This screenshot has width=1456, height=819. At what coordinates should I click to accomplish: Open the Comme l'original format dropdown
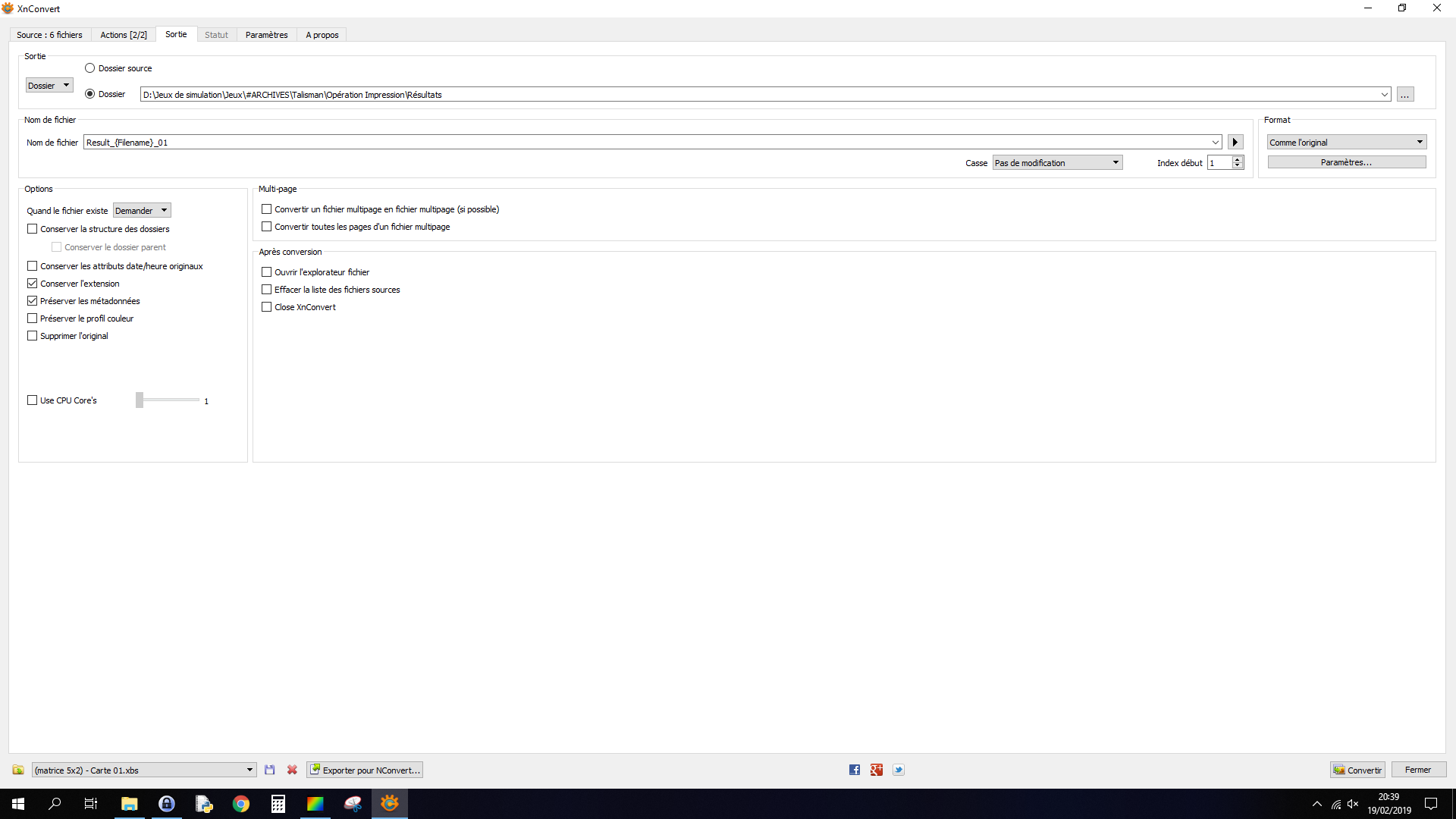[x=1347, y=142]
